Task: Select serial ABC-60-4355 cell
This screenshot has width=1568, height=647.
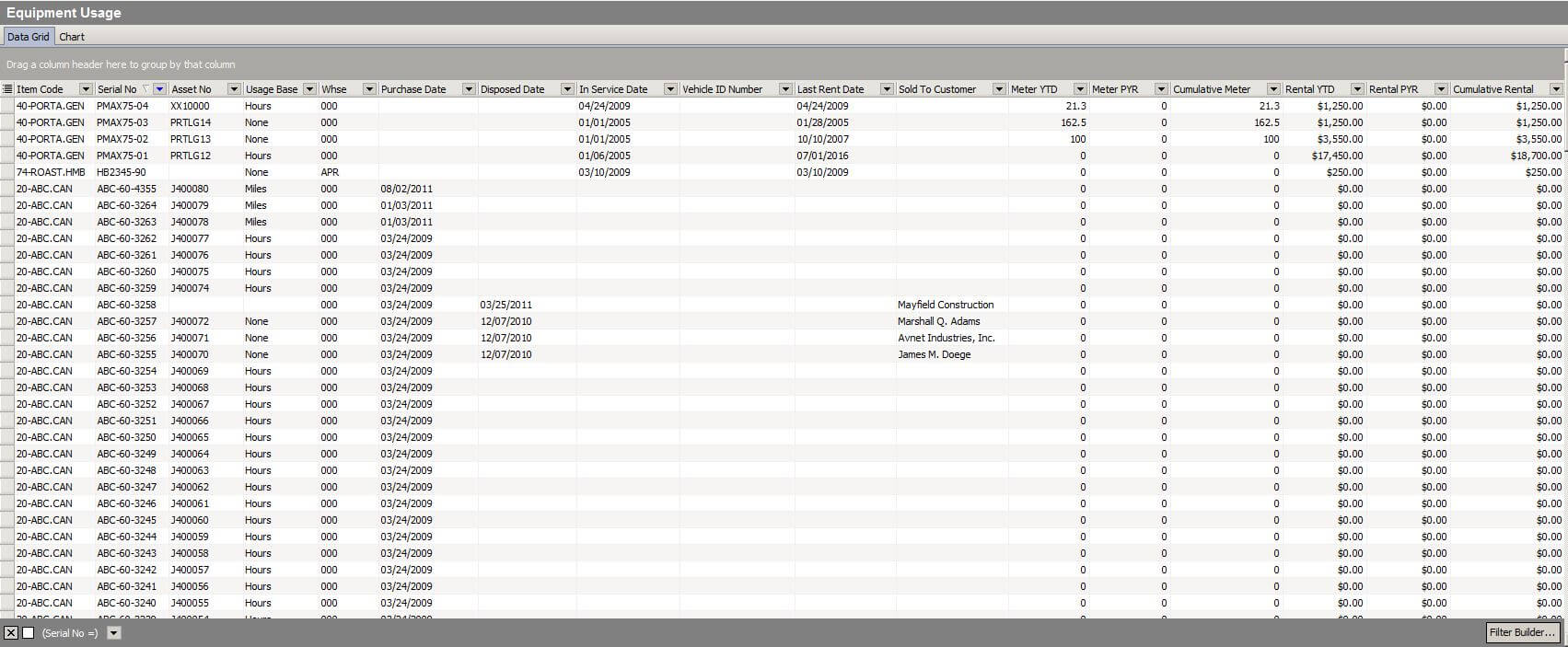Action: tap(132, 189)
